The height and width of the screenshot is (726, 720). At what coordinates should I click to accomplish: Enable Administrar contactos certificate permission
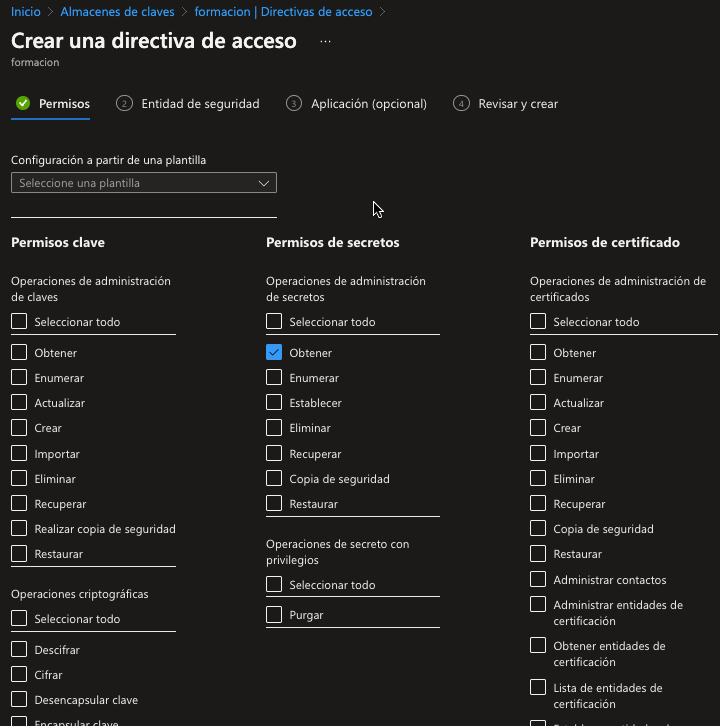tap(538, 579)
